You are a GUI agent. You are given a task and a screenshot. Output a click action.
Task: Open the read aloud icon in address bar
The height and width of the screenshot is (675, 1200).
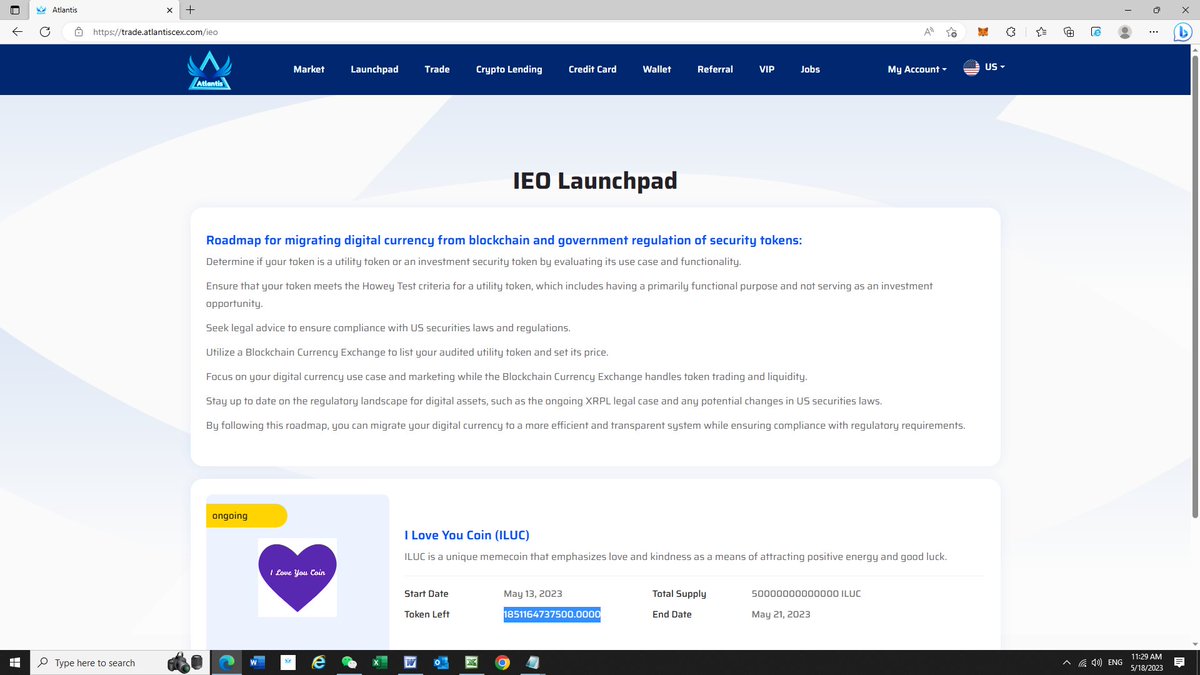click(x=929, y=32)
